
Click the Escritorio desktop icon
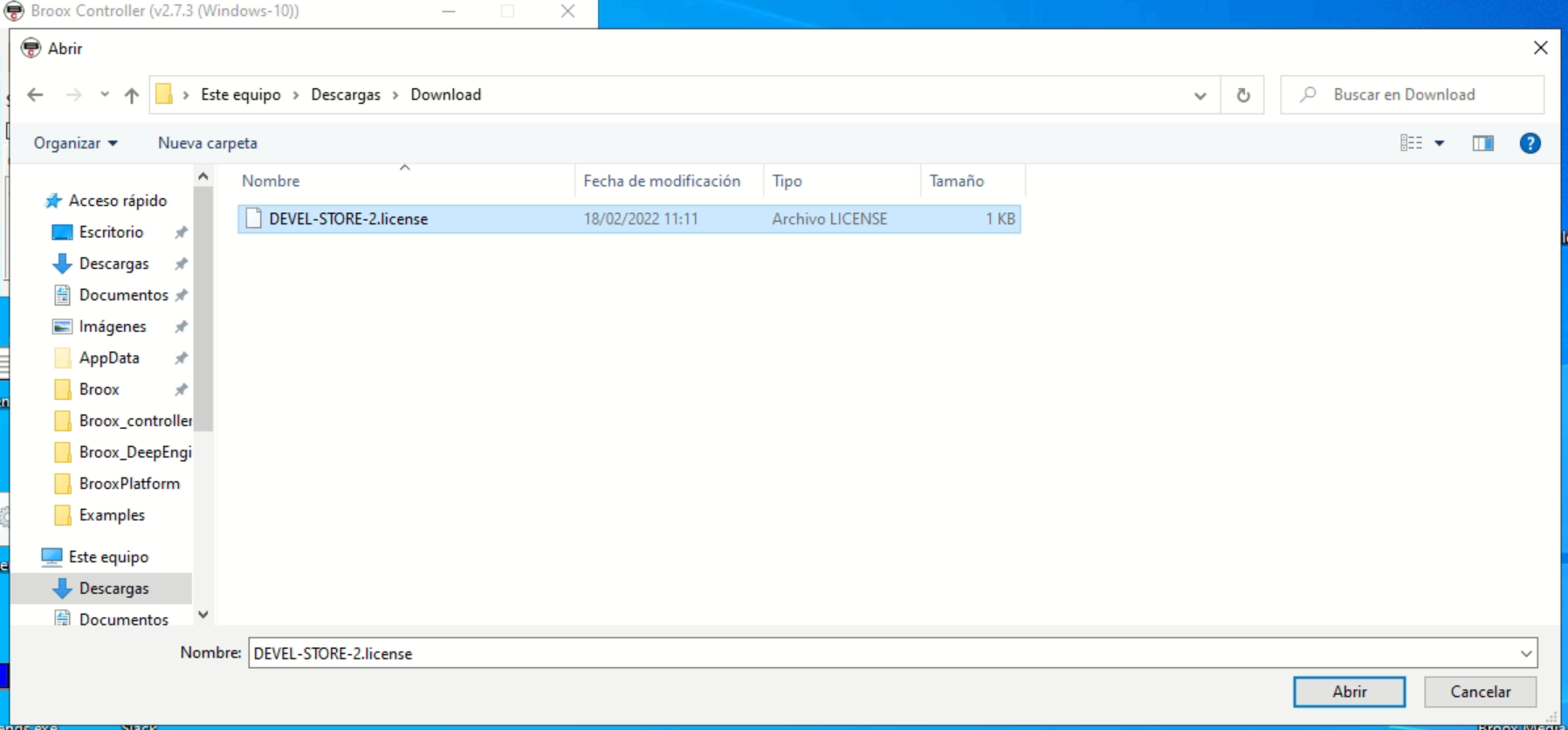coord(62,232)
